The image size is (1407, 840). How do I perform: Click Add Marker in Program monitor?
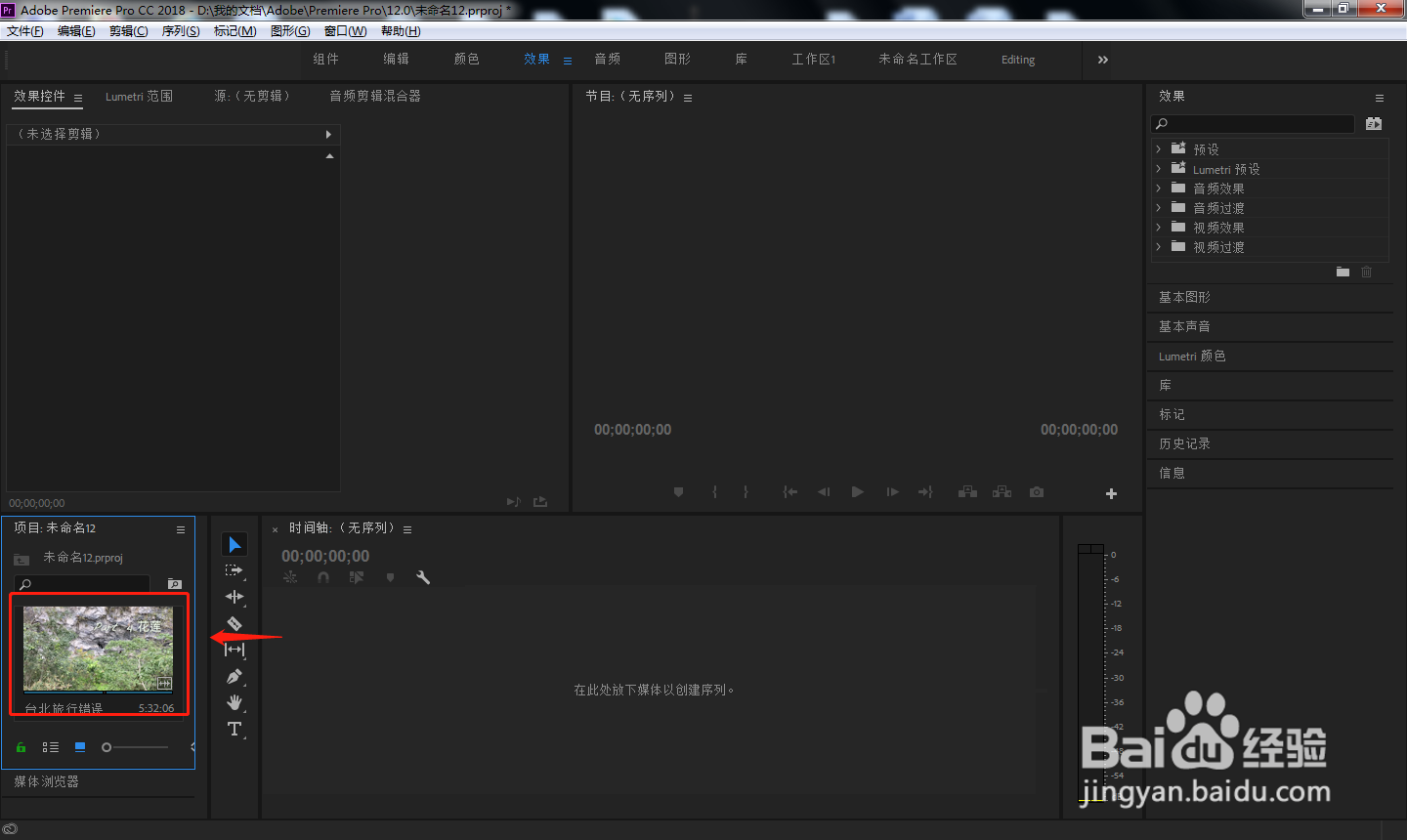coord(678,492)
